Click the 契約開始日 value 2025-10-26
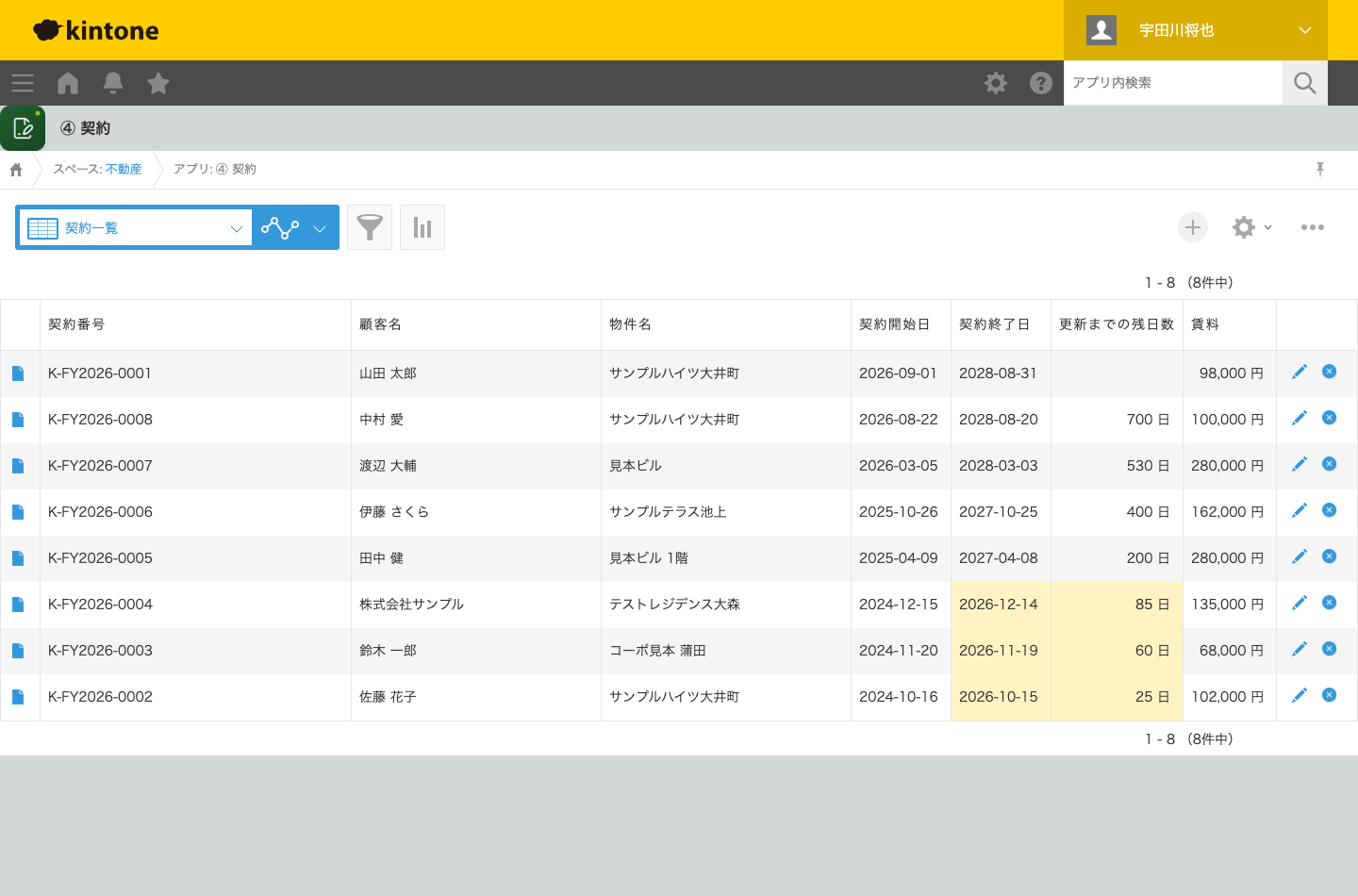 899,512
